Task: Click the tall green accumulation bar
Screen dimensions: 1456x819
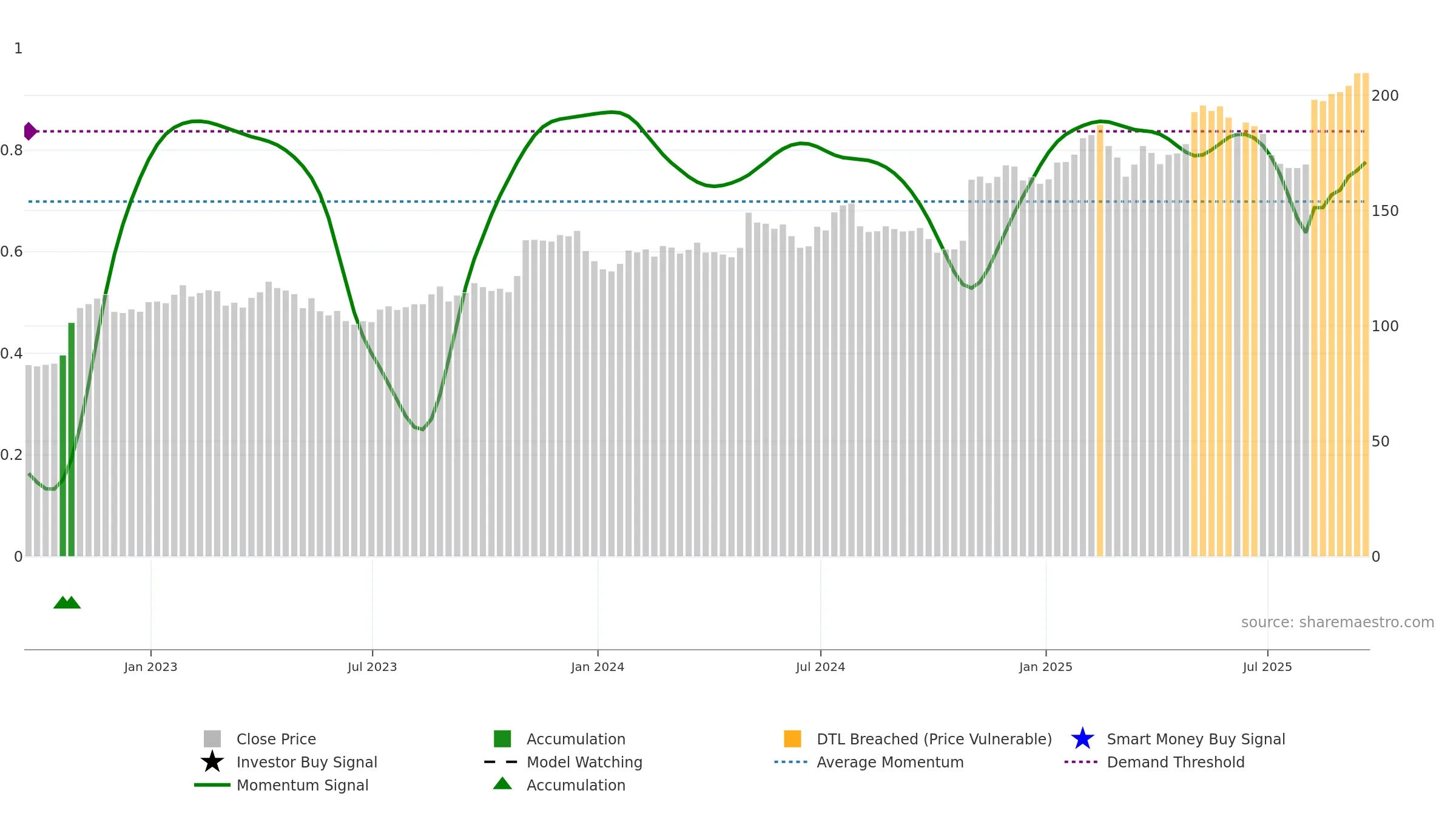Action: (x=72, y=439)
